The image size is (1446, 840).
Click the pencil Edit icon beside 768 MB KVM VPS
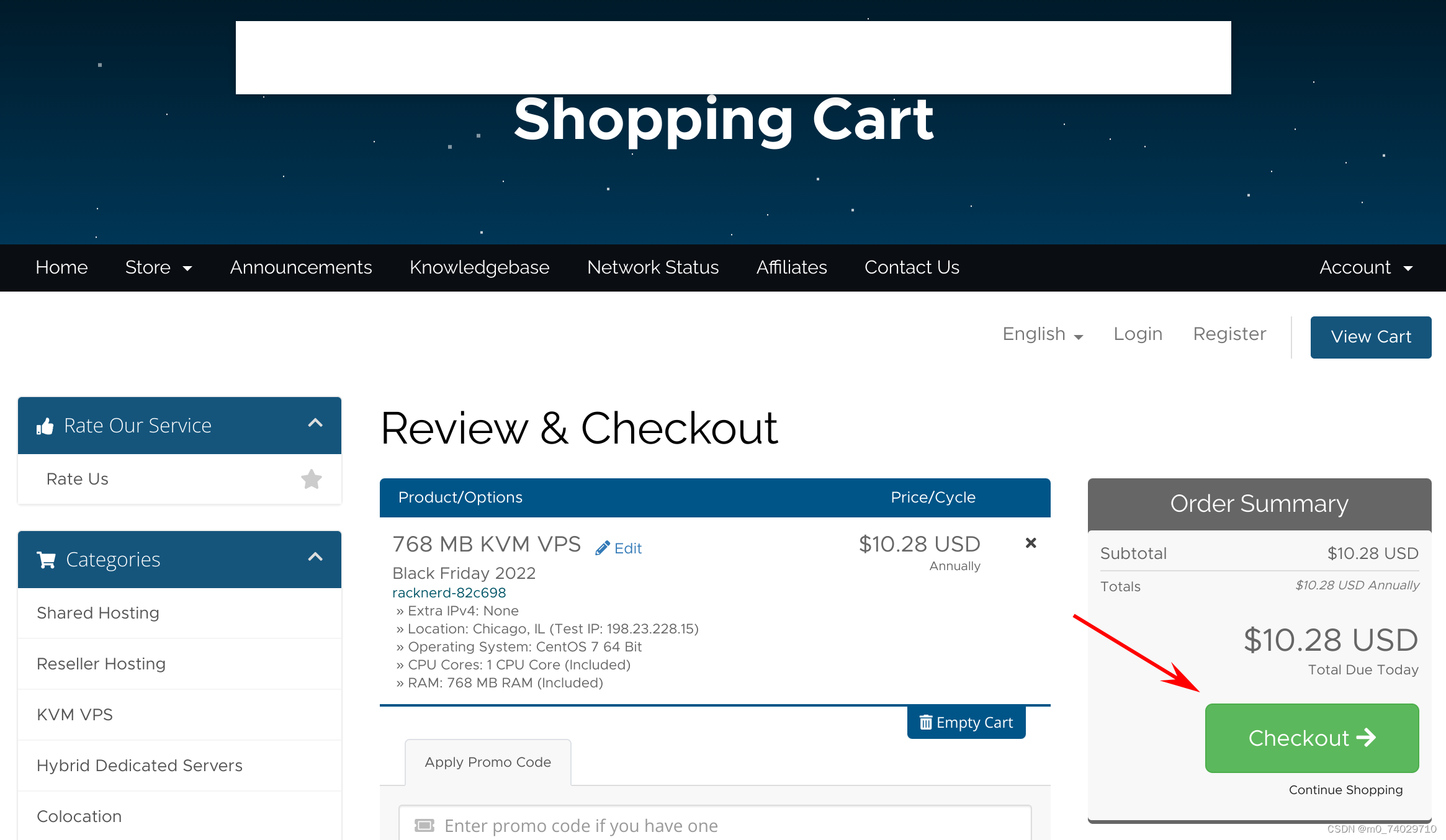(602, 548)
